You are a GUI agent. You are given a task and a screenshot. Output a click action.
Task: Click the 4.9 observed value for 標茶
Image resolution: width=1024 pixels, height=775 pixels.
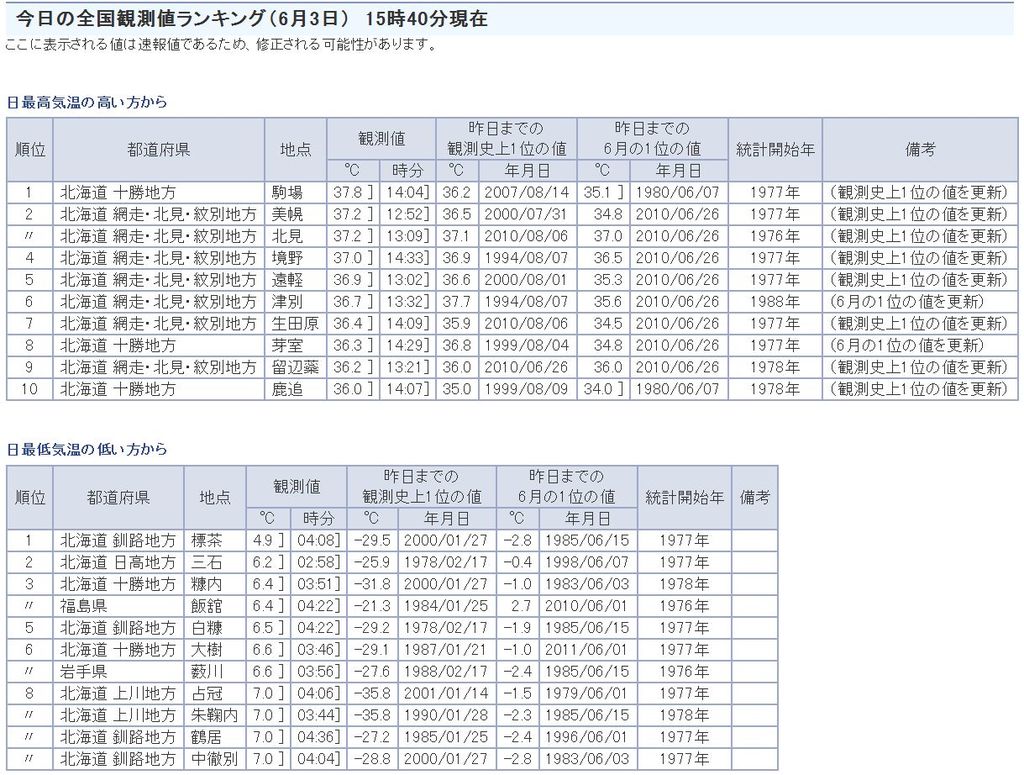click(x=264, y=540)
